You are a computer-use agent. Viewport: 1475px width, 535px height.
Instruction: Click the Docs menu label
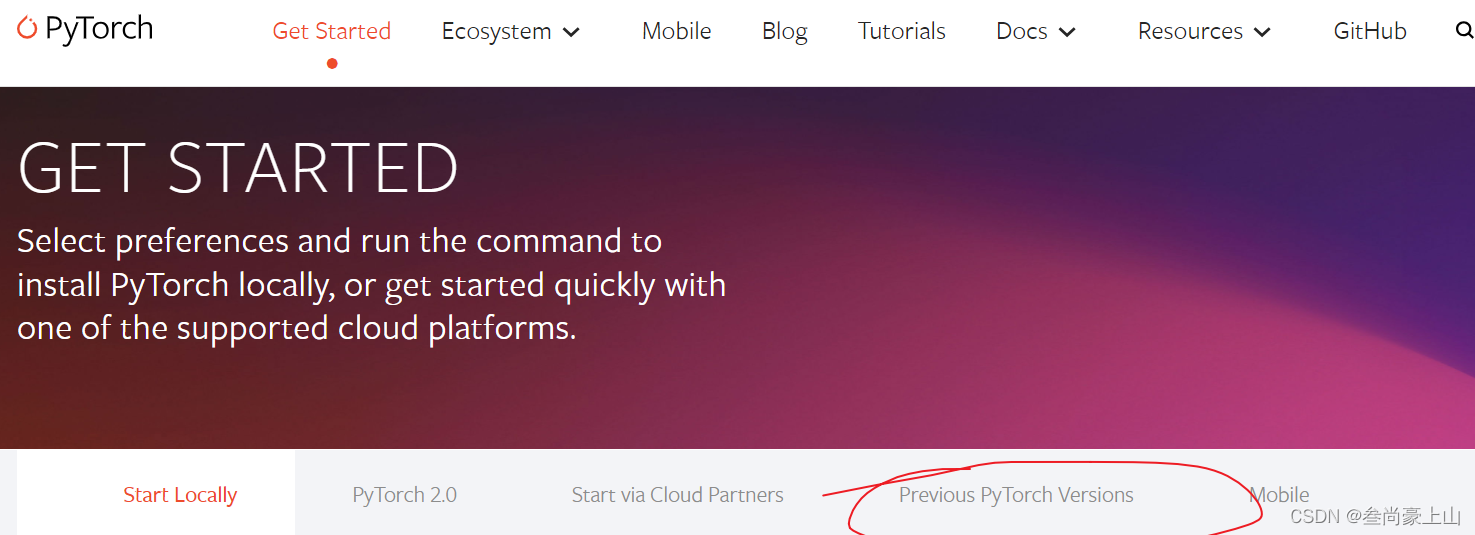tap(1022, 31)
